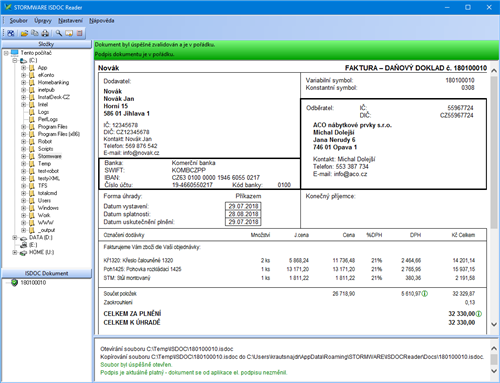Click the WWW folder icon
The height and width of the screenshot is (383, 500).
tap(32, 223)
